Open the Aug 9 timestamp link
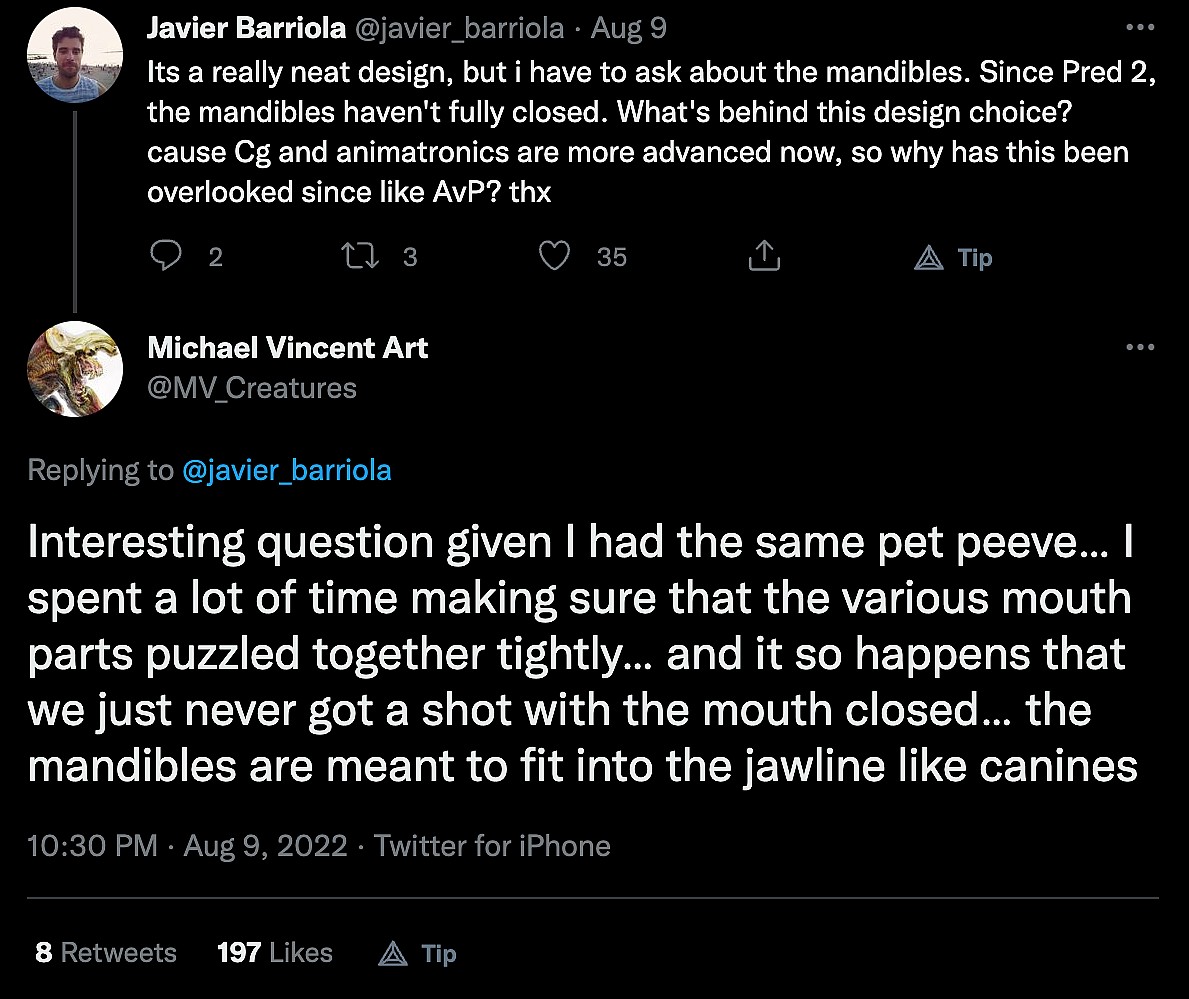1189x999 pixels. (629, 27)
